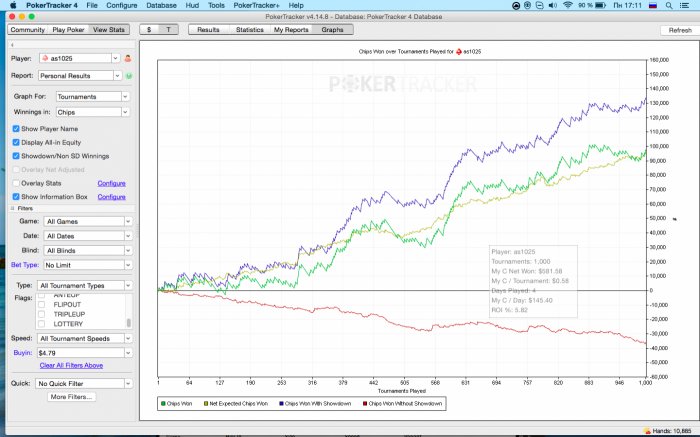Open the Notification Center list icon
700x437 pixels.
[684, 5]
